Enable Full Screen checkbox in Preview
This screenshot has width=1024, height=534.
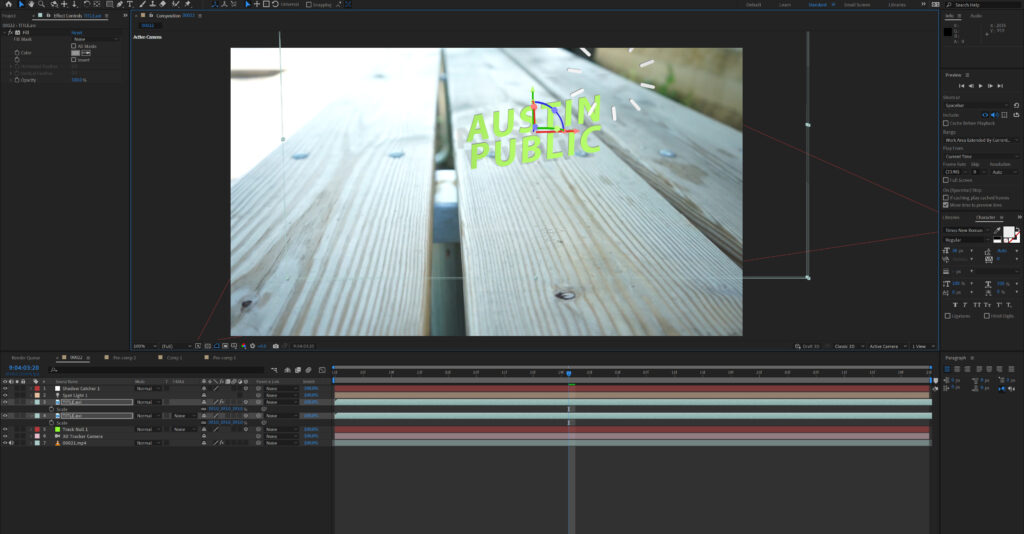point(946,180)
